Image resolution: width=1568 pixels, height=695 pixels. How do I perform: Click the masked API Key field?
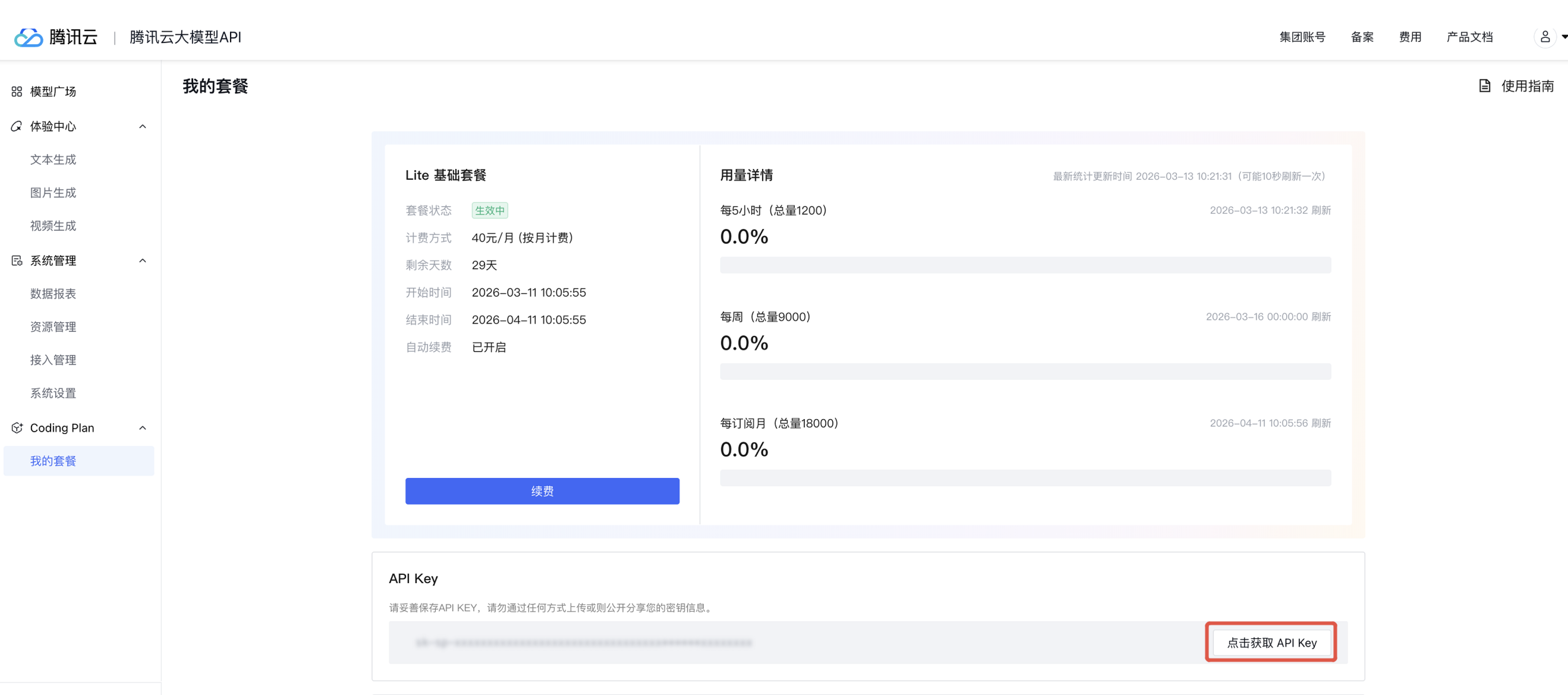click(x=584, y=642)
